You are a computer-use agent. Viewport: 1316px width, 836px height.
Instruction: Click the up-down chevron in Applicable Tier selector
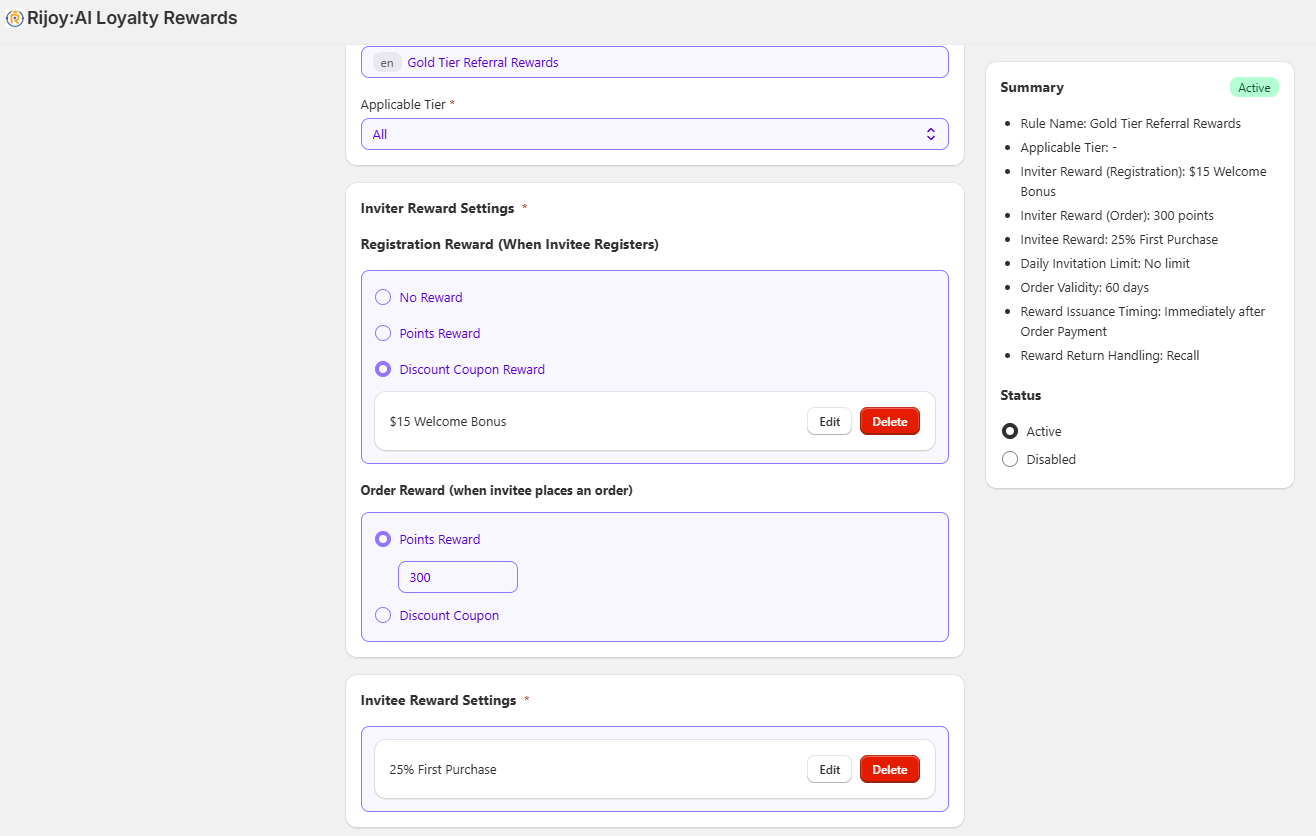coord(930,134)
